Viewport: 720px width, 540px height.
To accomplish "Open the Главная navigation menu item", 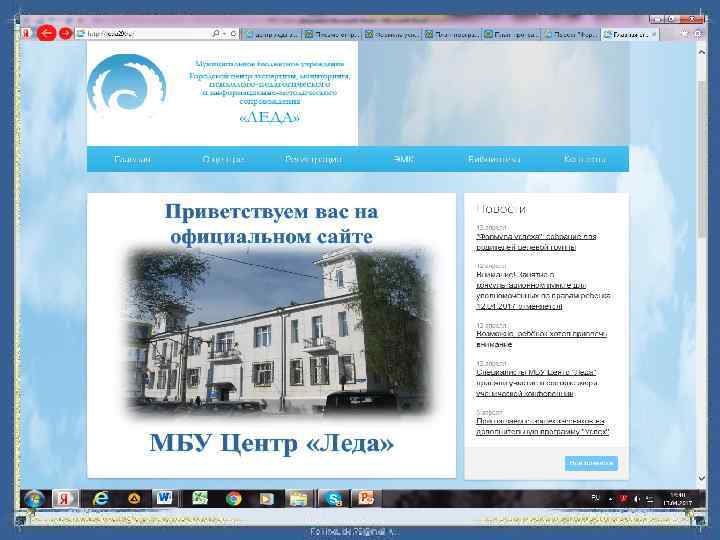I will click(x=132, y=159).
